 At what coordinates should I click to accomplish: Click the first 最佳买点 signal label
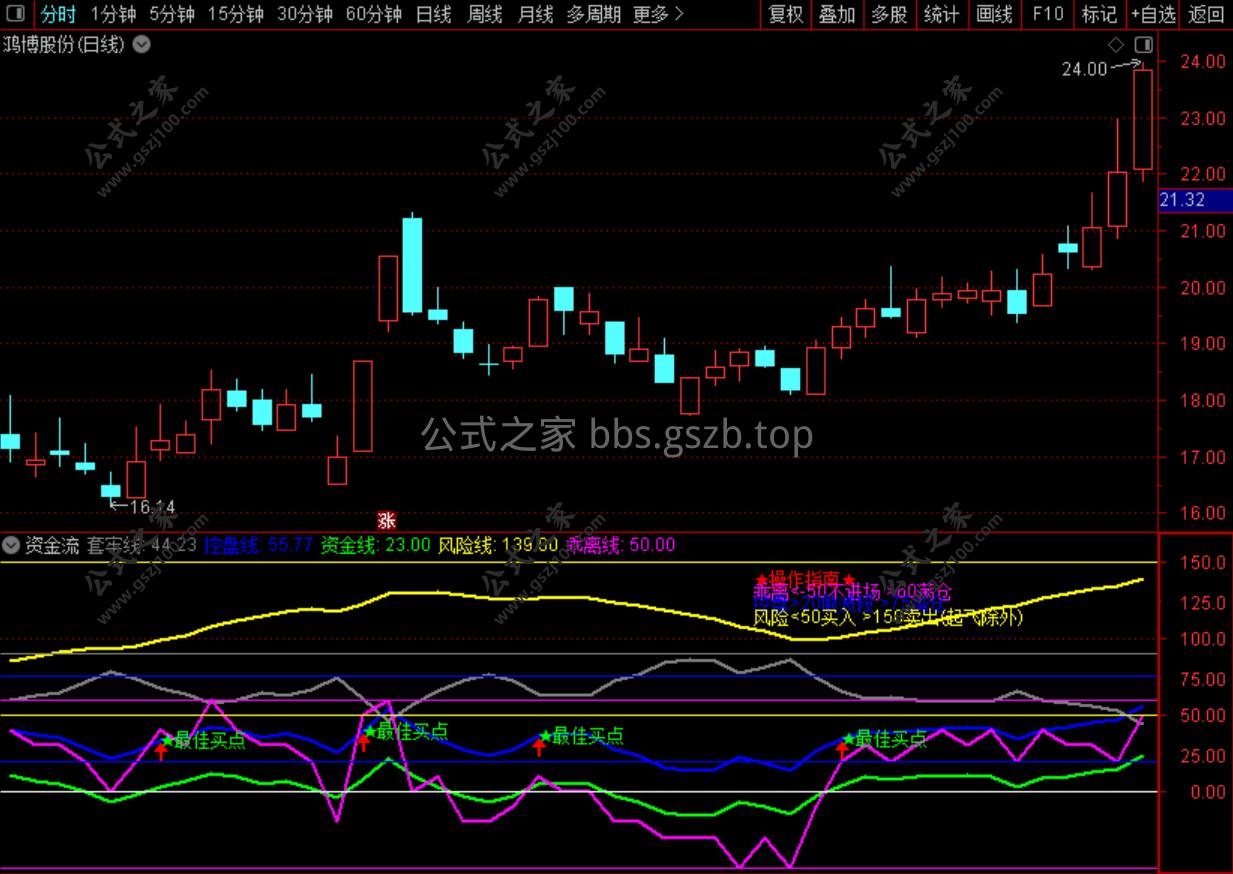pos(210,741)
